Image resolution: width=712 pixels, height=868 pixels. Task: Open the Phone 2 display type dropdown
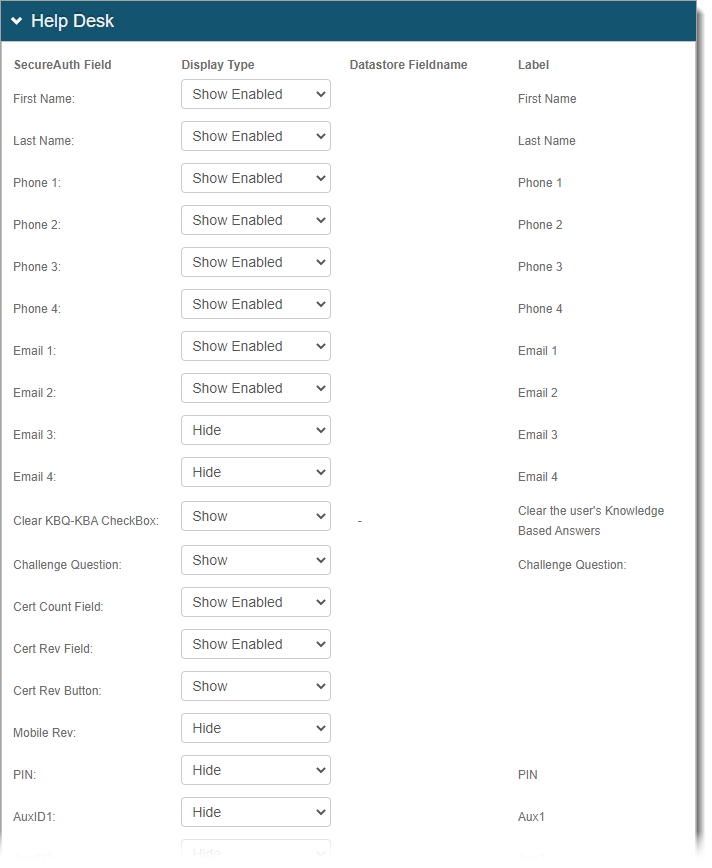(x=255, y=219)
